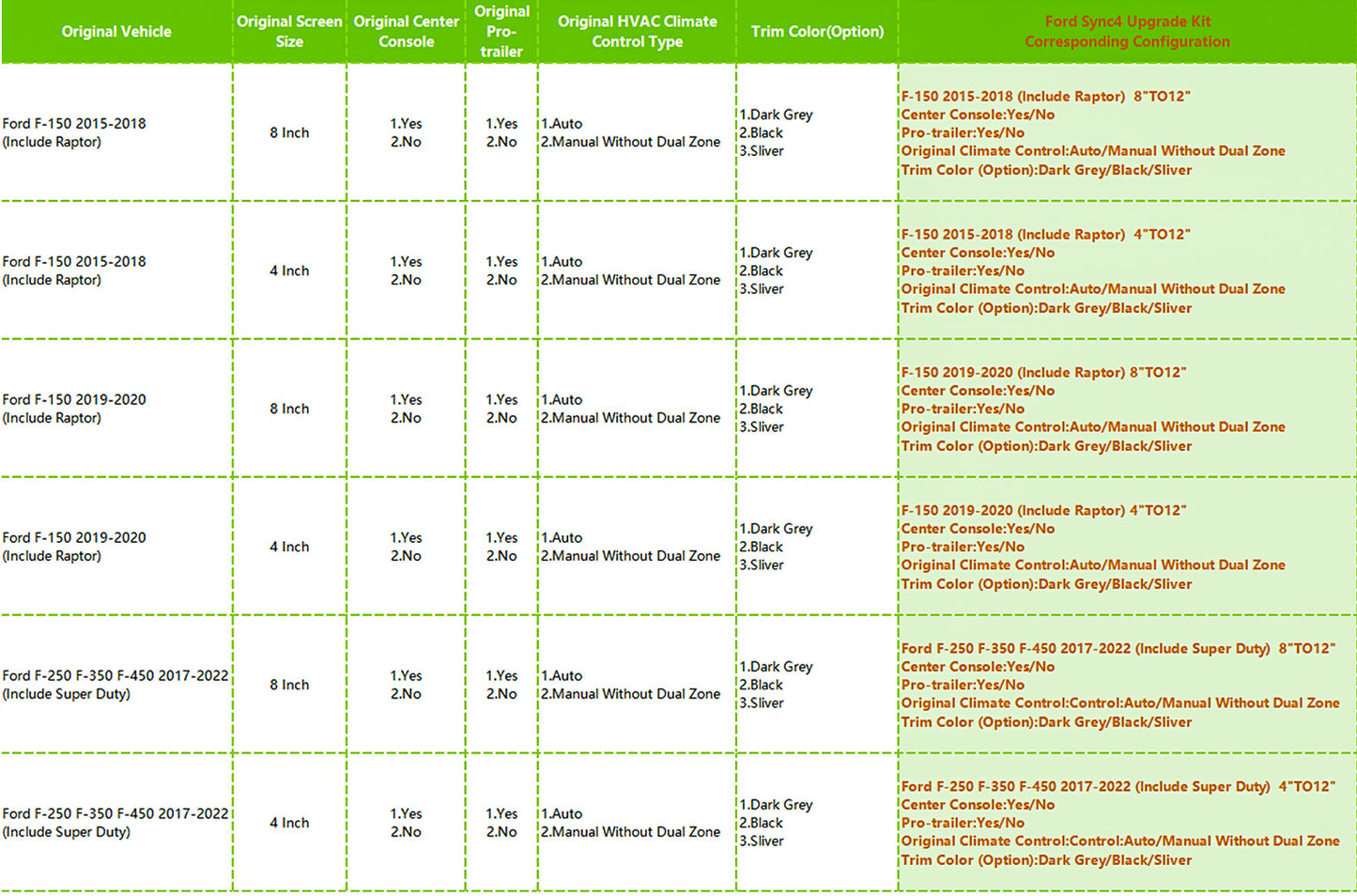The height and width of the screenshot is (896, 1357).
Task: Click the F-150 2015-2018 8"TO12" configuration text
Action: (1045, 96)
